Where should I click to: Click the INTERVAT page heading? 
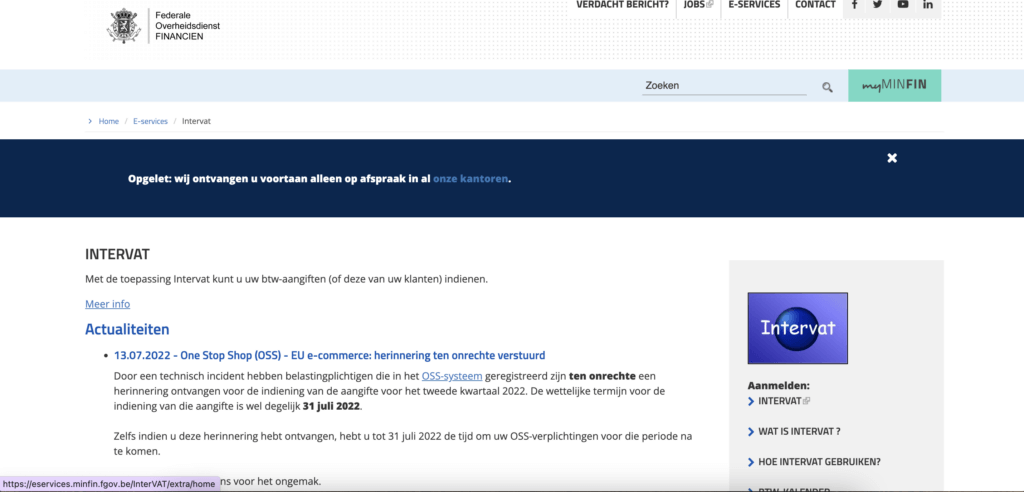coord(118,254)
